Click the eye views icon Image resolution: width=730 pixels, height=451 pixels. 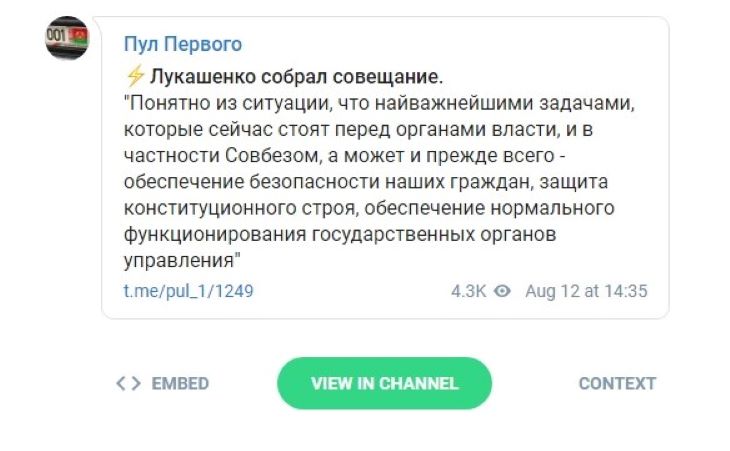pos(503,291)
